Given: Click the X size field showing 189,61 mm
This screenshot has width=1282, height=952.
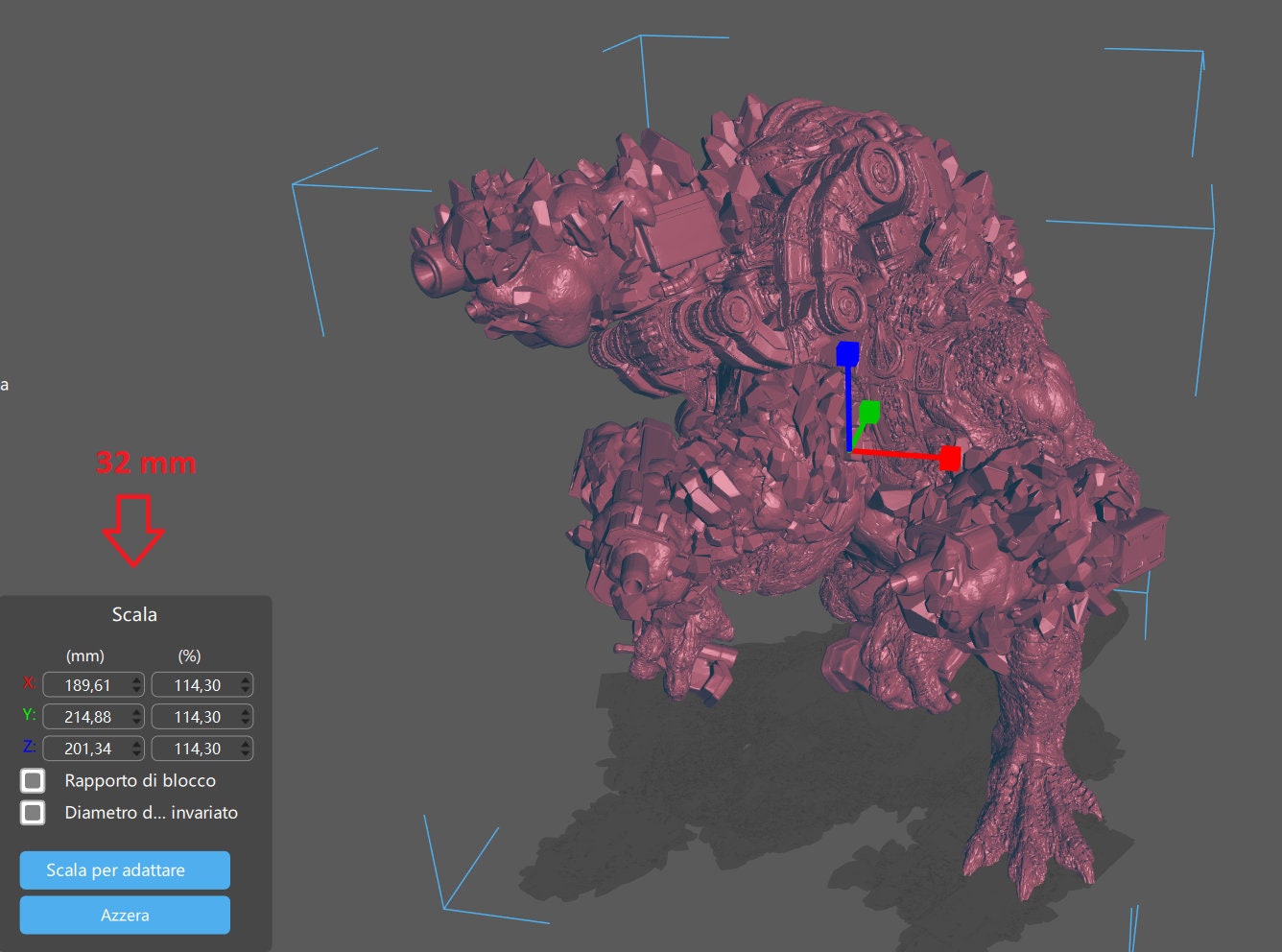Looking at the screenshot, I should (x=86, y=685).
